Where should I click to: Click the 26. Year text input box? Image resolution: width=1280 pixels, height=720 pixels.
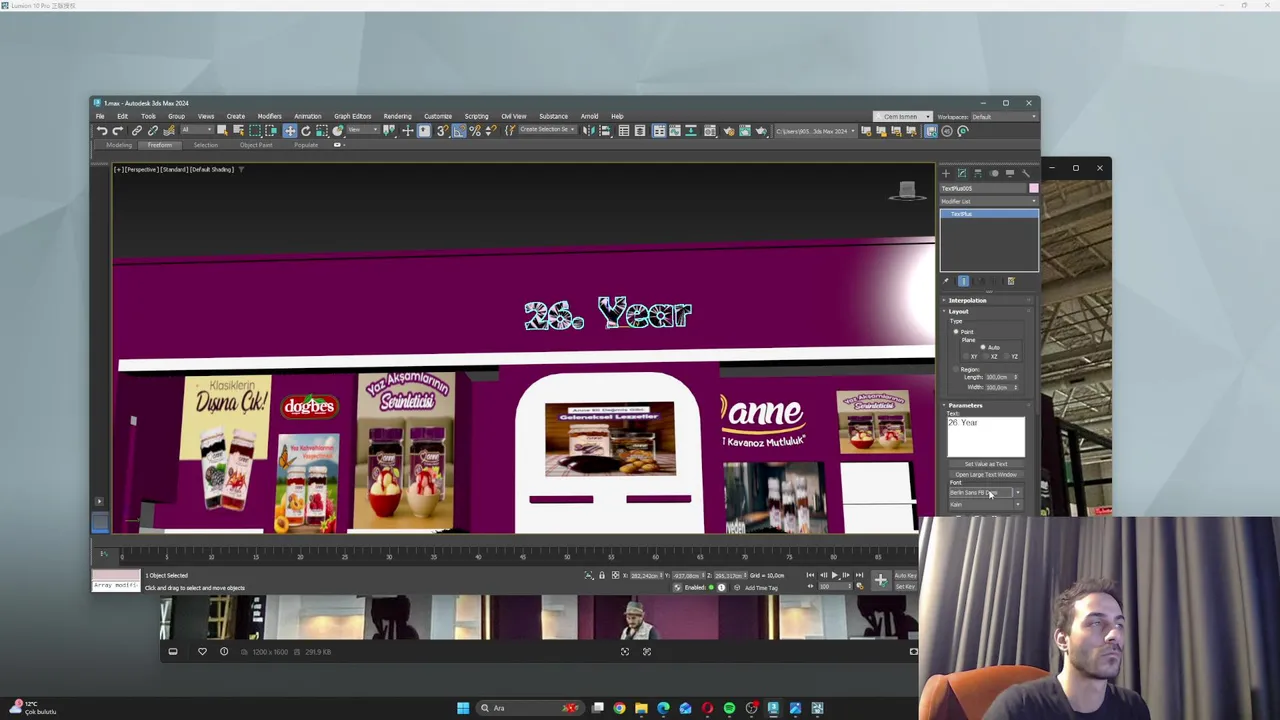986,437
